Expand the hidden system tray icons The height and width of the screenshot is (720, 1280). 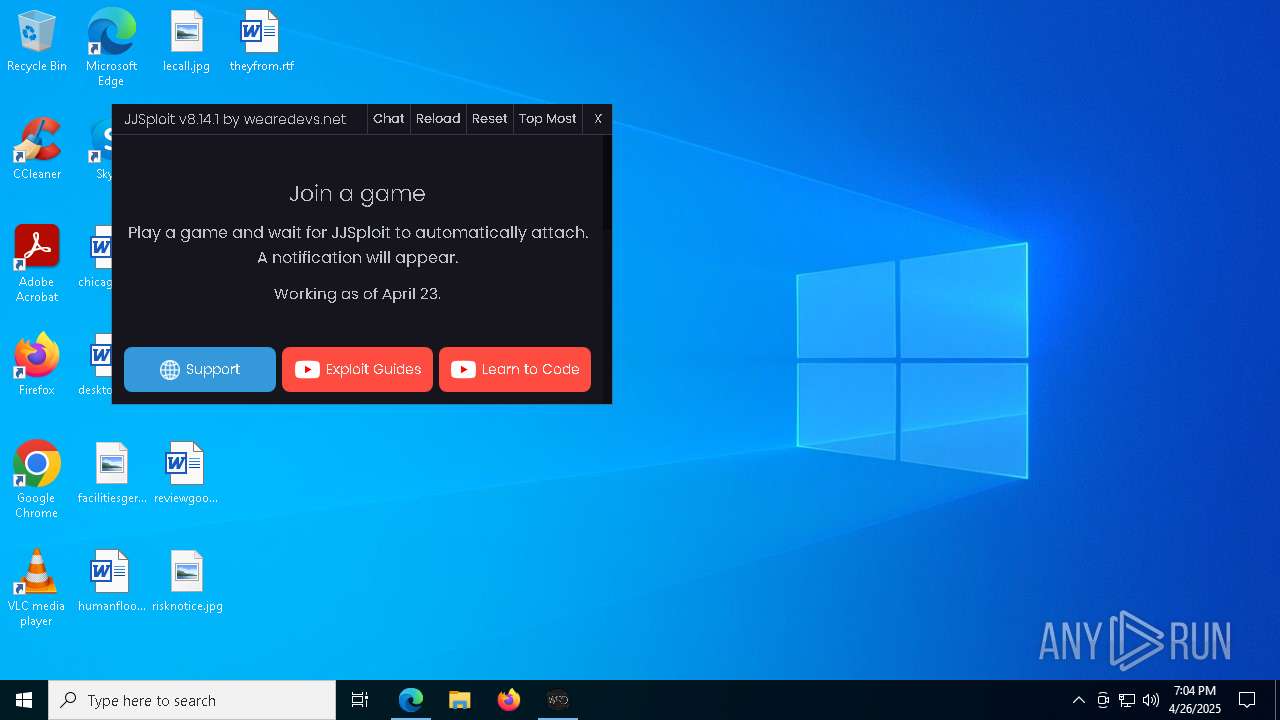[x=1078, y=700]
